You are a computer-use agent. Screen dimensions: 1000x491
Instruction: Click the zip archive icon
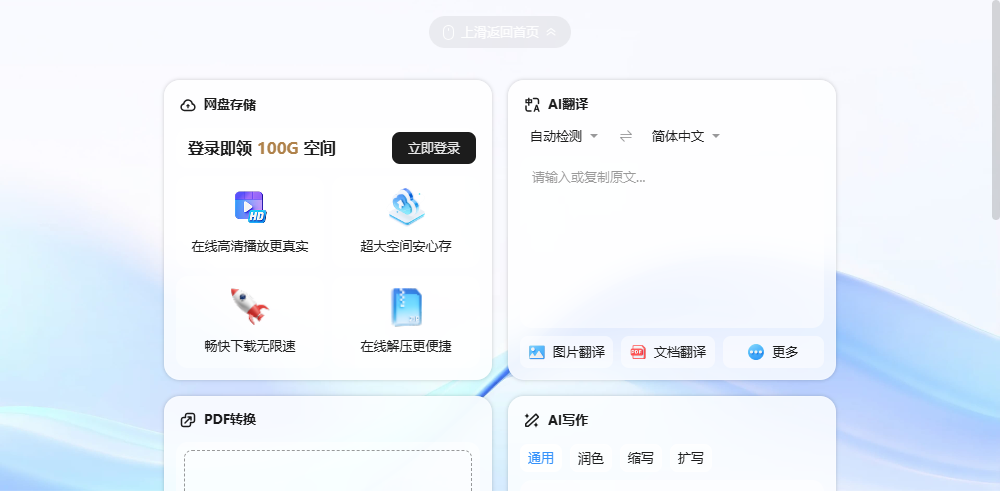click(406, 307)
